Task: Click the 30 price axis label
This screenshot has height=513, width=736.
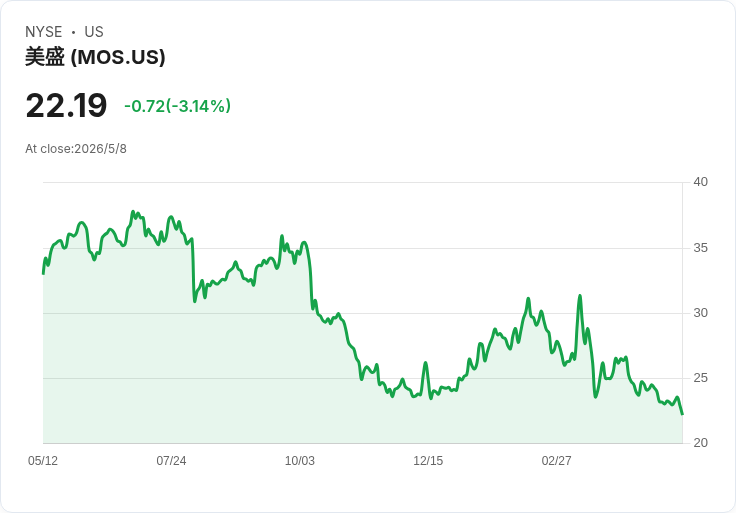Action: click(700, 313)
